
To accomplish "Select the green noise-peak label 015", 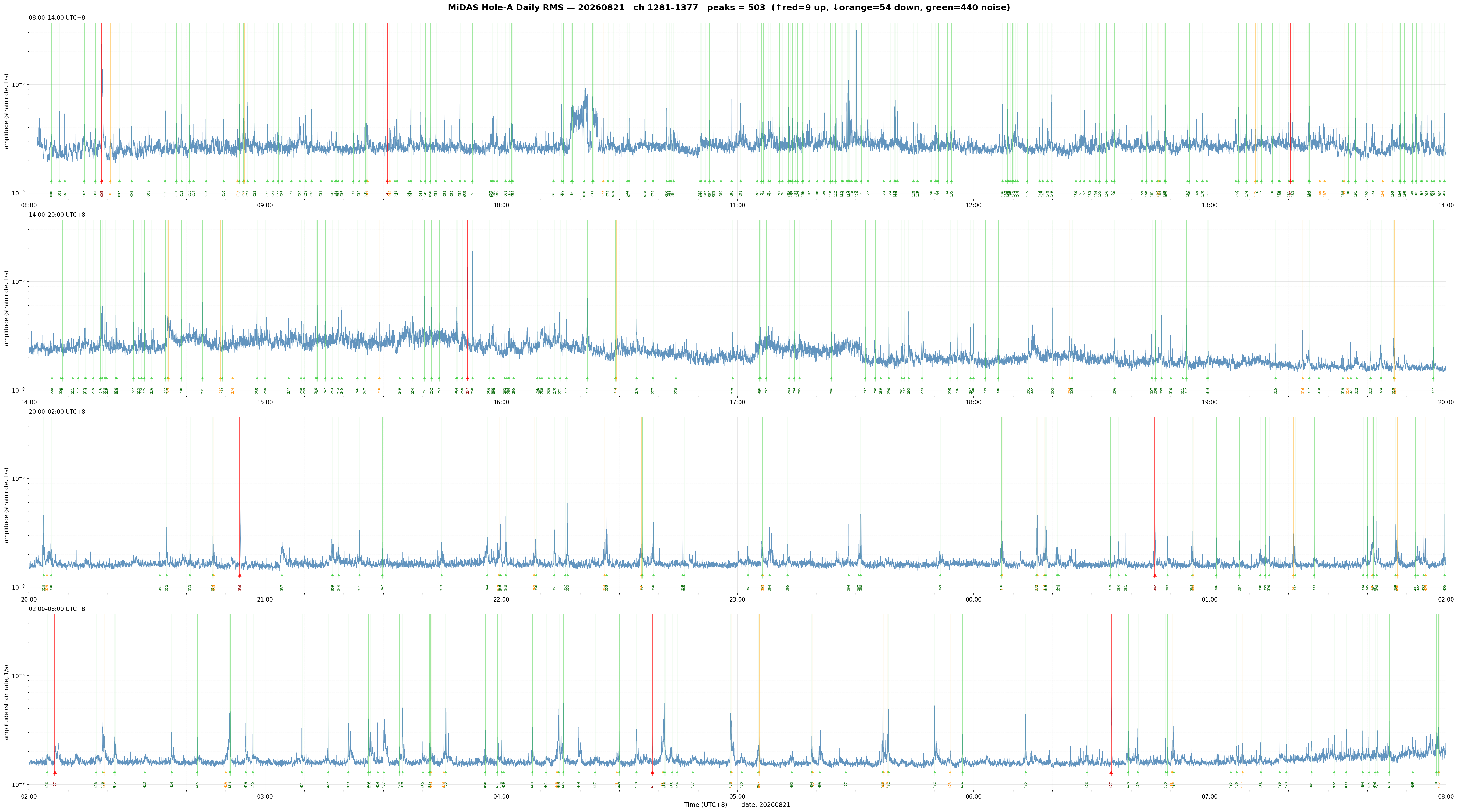I will [206, 194].
